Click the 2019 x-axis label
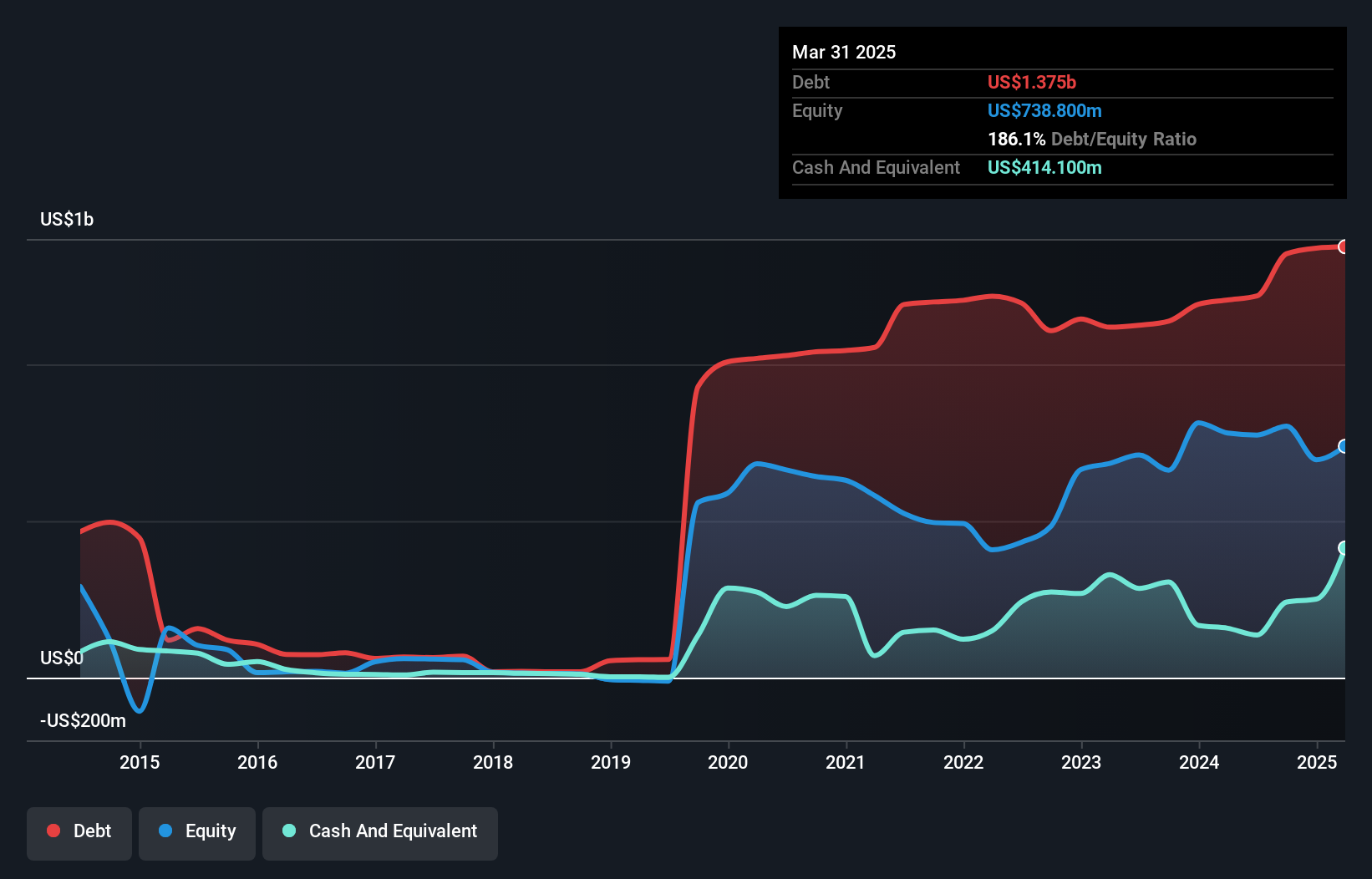 point(611,762)
